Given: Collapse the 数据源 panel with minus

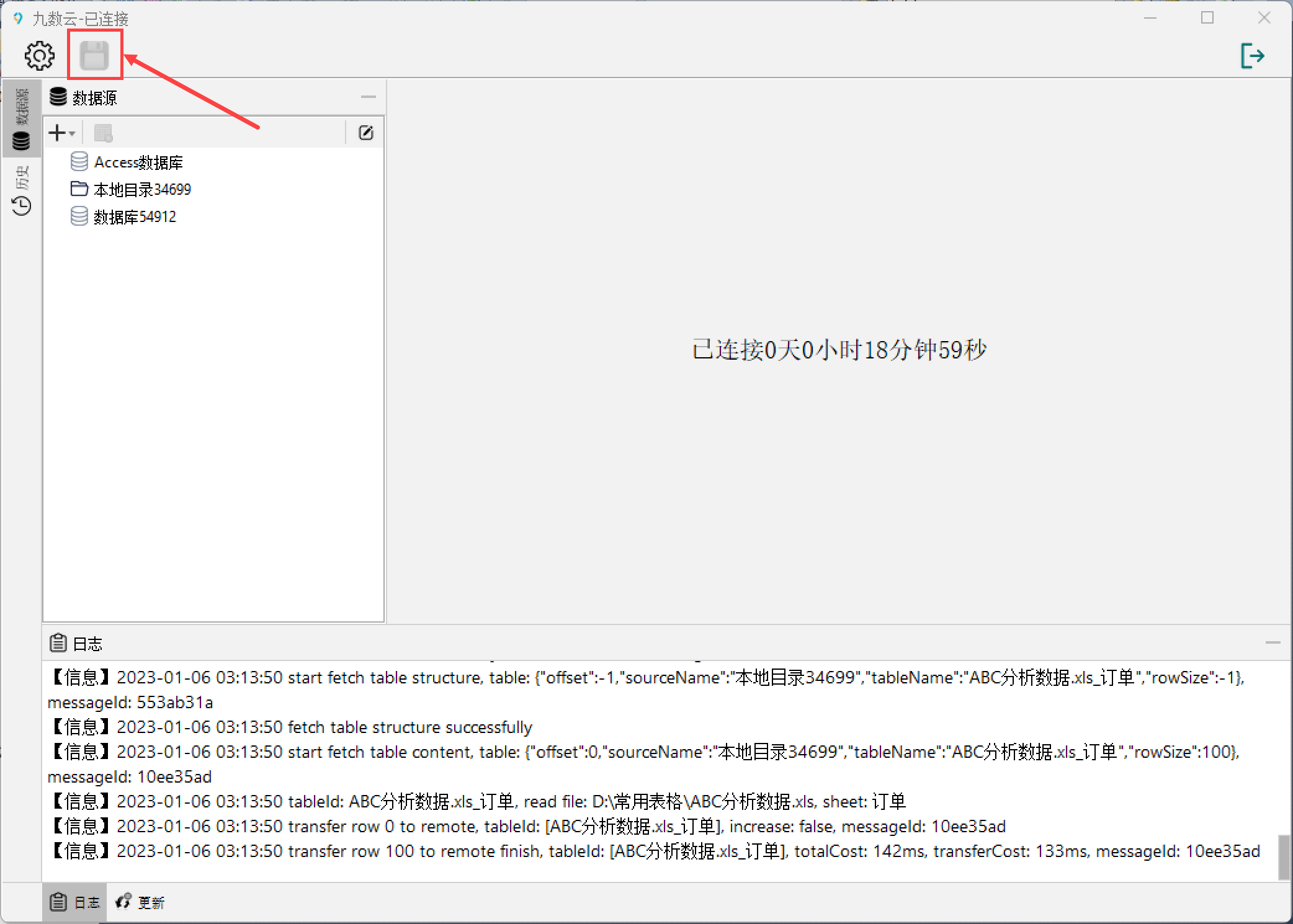Looking at the screenshot, I should pos(369,97).
